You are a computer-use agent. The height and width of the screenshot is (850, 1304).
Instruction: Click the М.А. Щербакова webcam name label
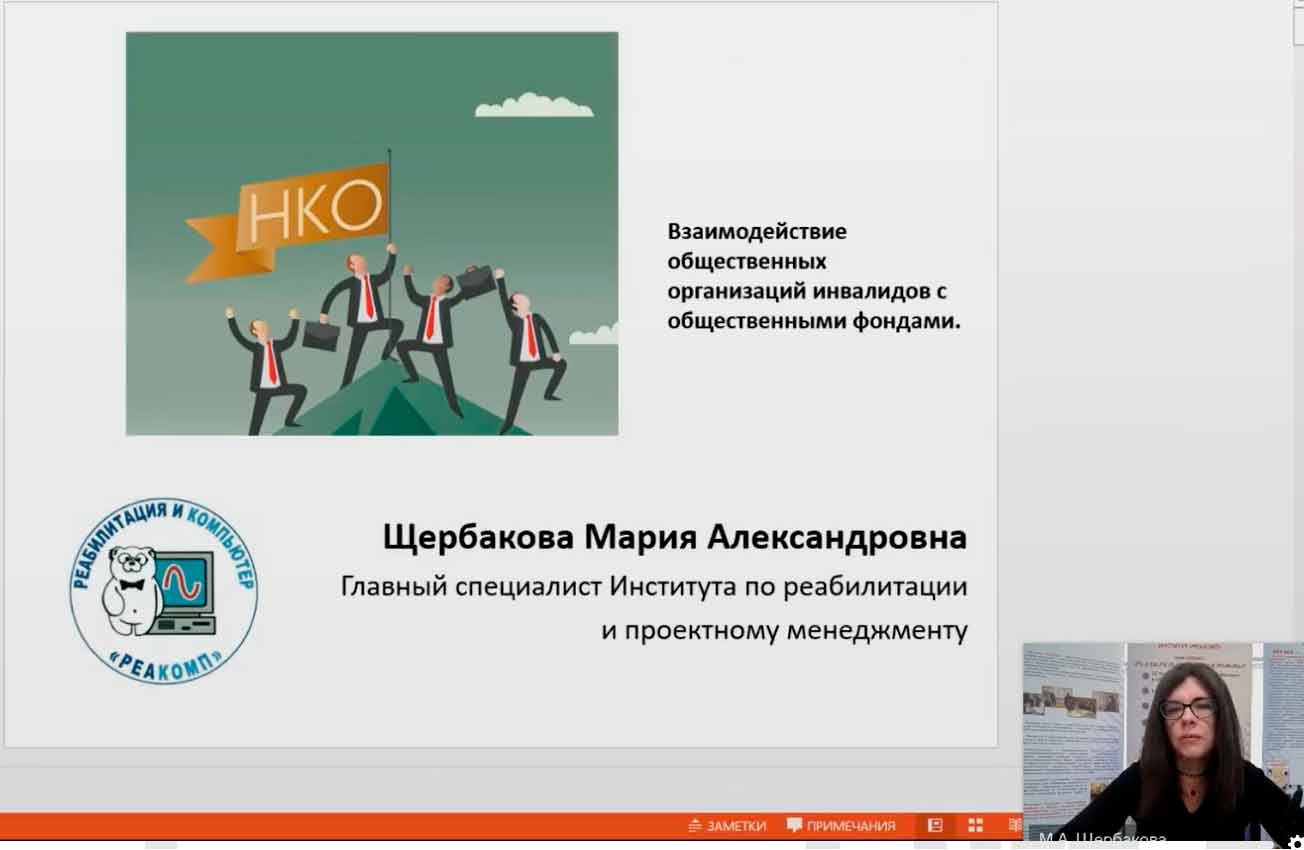coord(1102,839)
